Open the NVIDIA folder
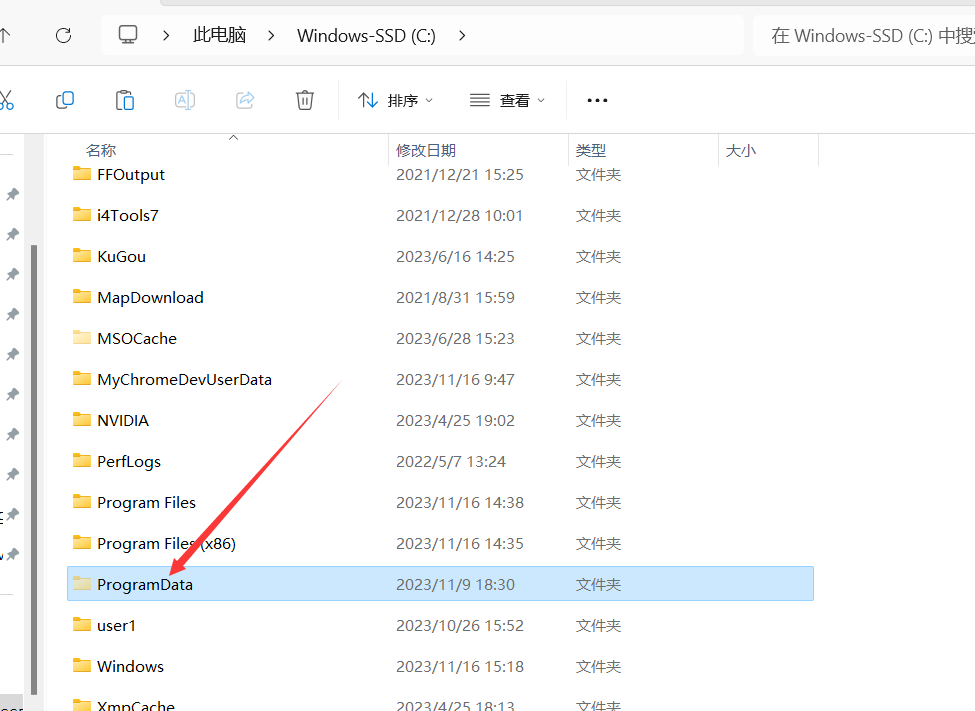This screenshot has width=975, height=711. pyautogui.click(x=122, y=420)
